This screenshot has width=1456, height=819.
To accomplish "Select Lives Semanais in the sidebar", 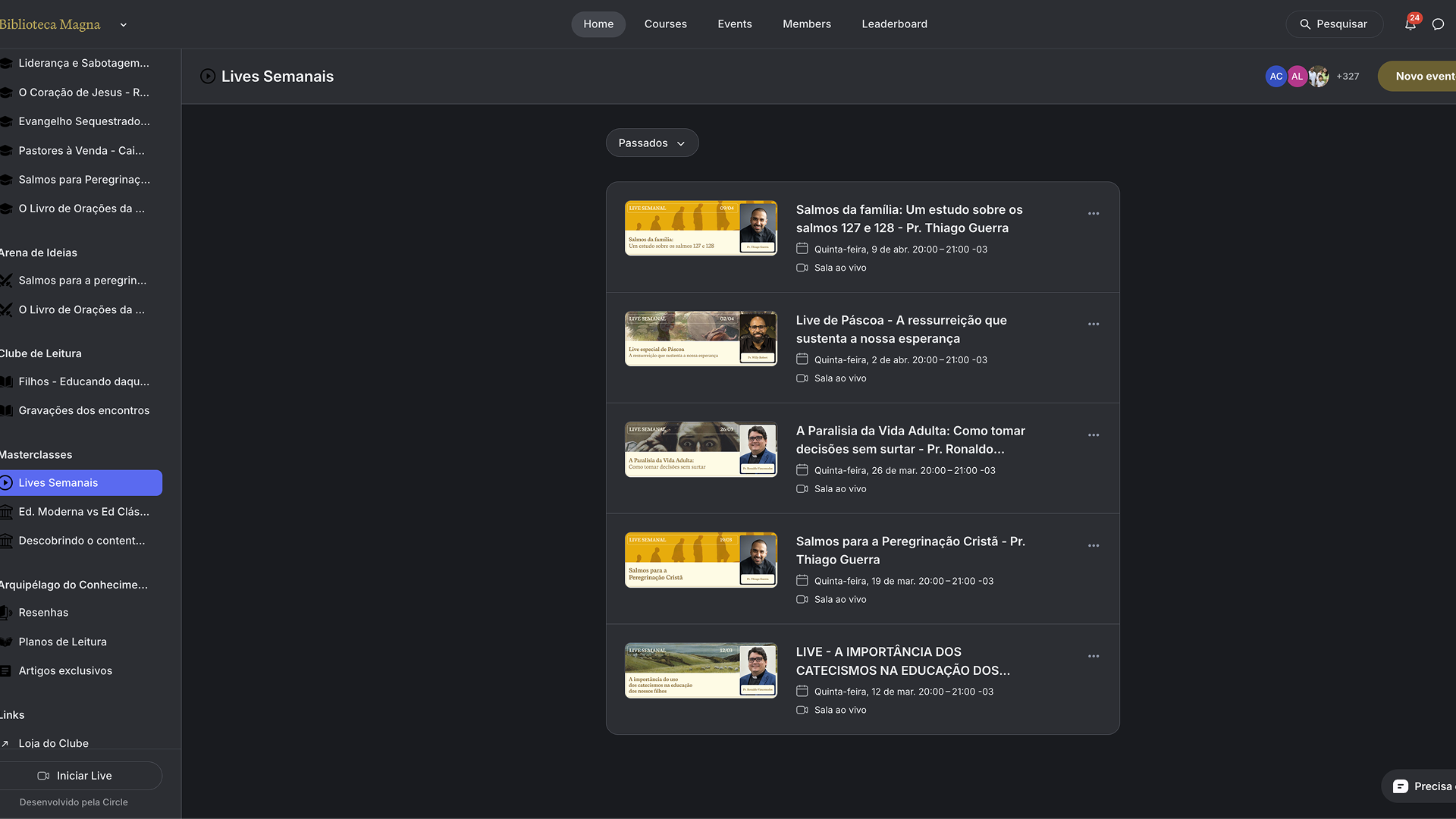I will tap(81, 483).
